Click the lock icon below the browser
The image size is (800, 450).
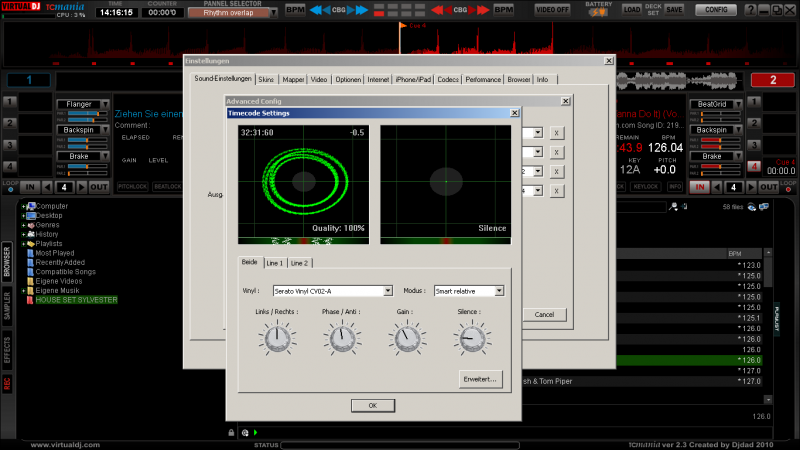coord(231,433)
